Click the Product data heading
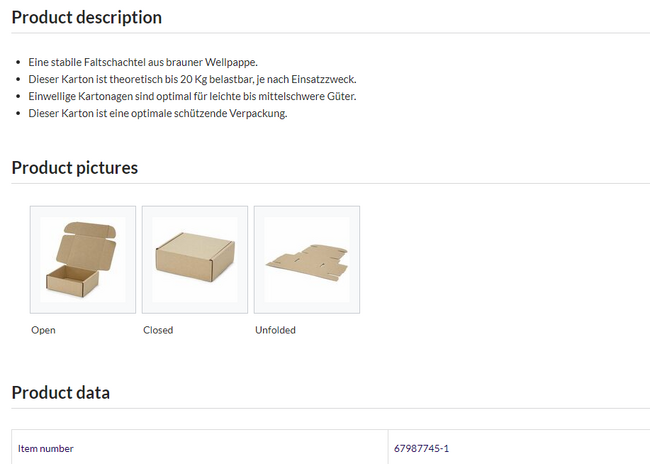 click(x=61, y=393)
